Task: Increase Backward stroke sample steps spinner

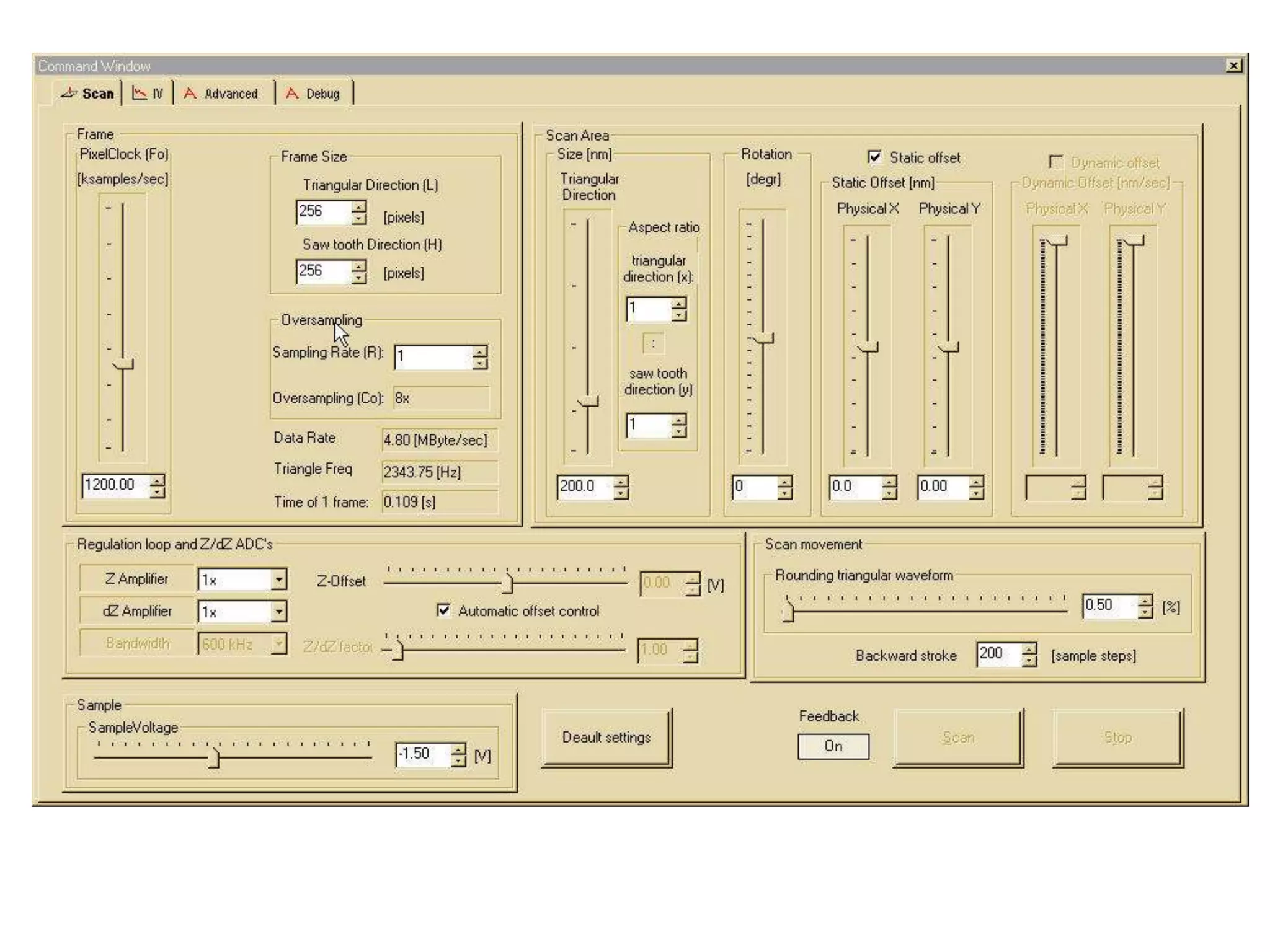Action: click(x=1029, y=648)
